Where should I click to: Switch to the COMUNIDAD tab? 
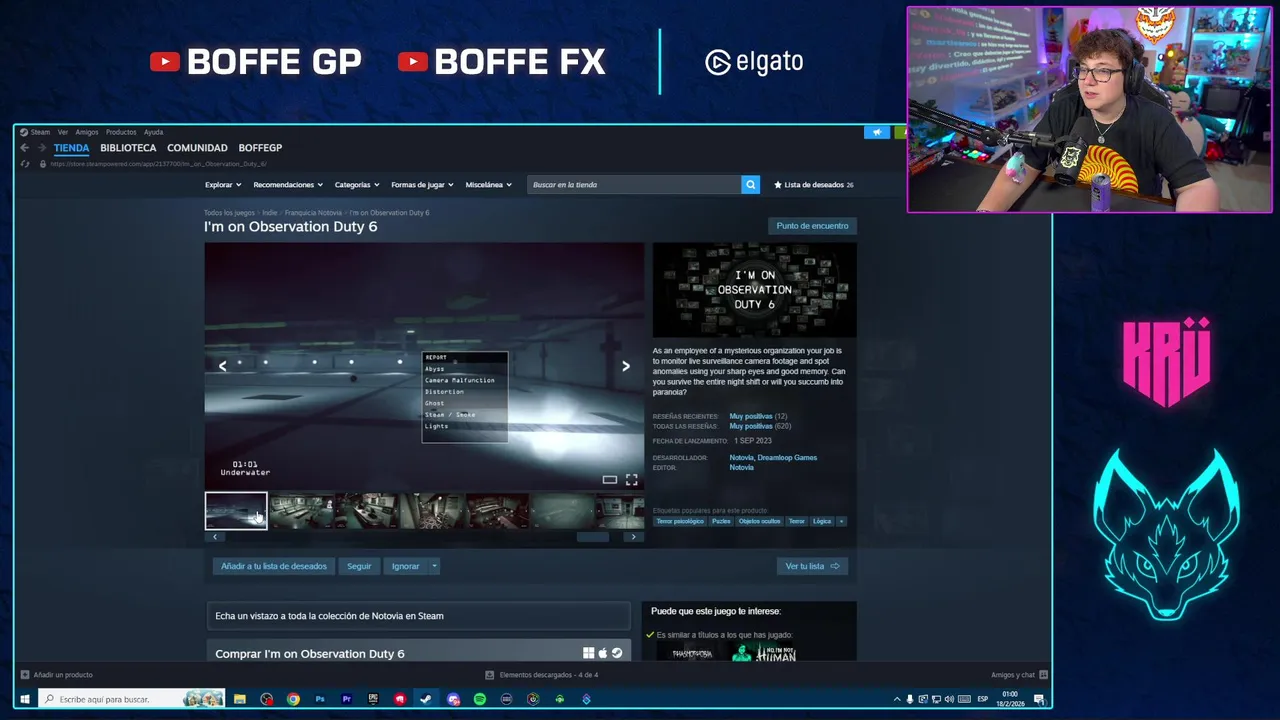(x=197, y=148)
